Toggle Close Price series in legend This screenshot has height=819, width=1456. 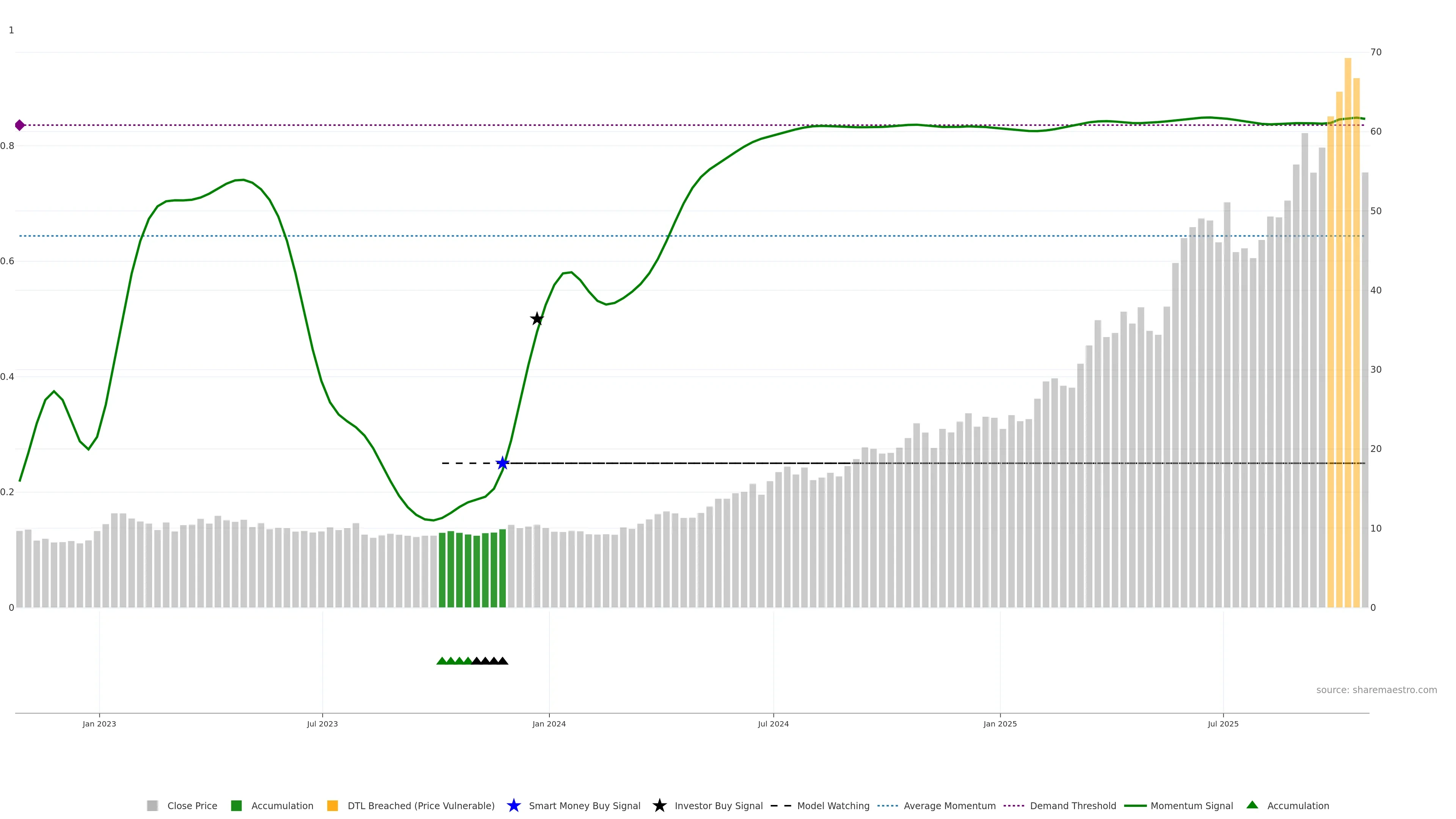click(x=191, y=805)
